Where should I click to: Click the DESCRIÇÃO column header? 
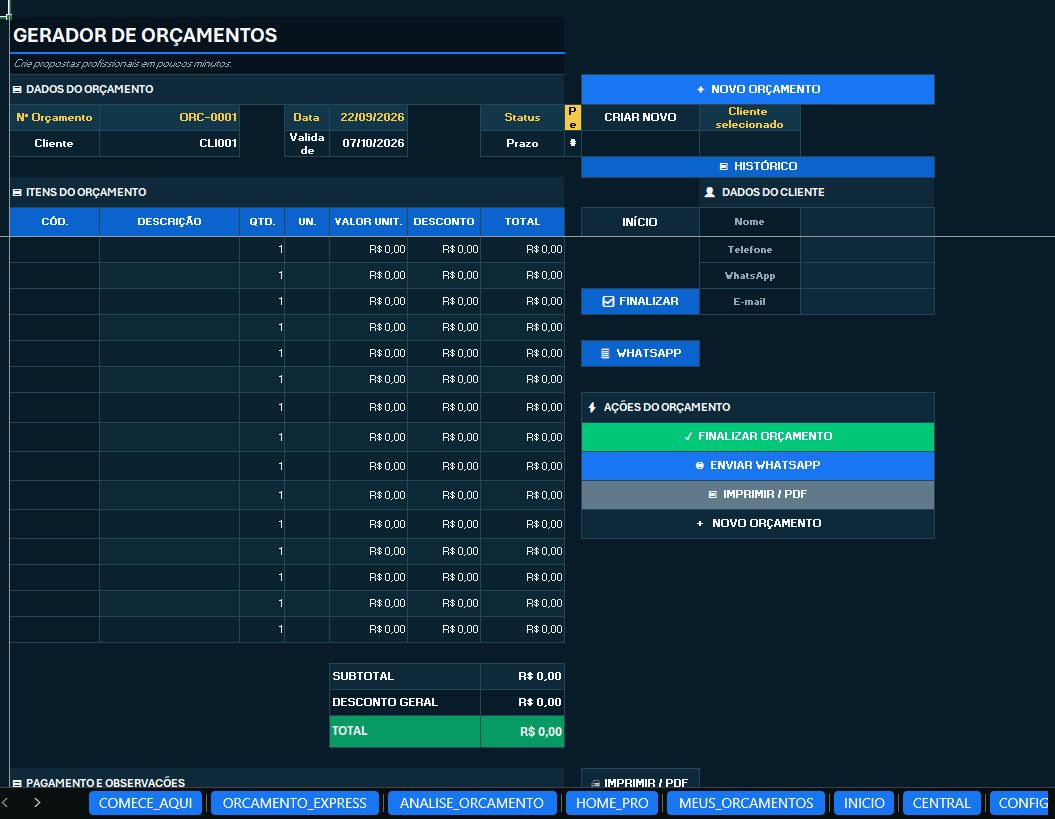(170, 222)
